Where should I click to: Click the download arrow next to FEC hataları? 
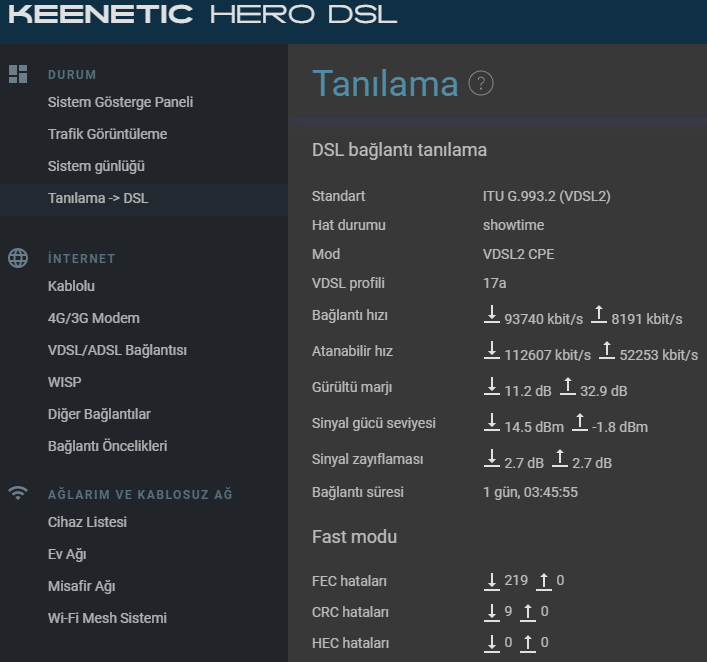[x=491, y=581]
